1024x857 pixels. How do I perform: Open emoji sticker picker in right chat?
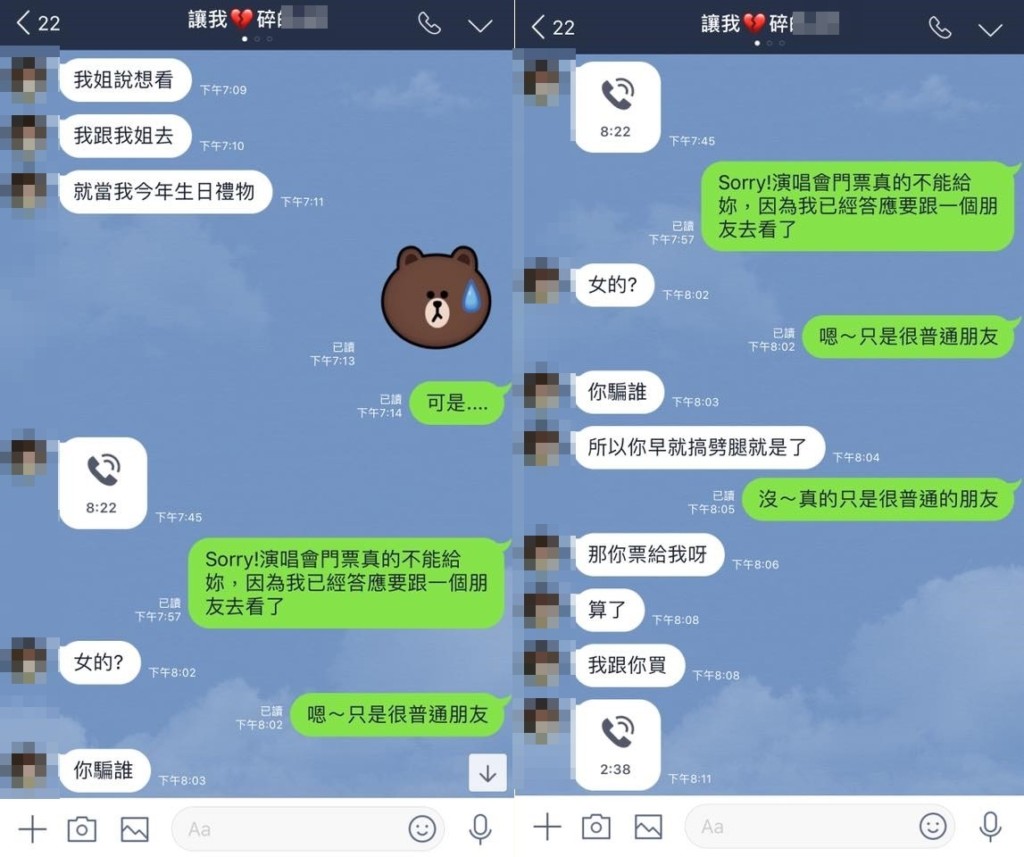[x=933, y=826]
